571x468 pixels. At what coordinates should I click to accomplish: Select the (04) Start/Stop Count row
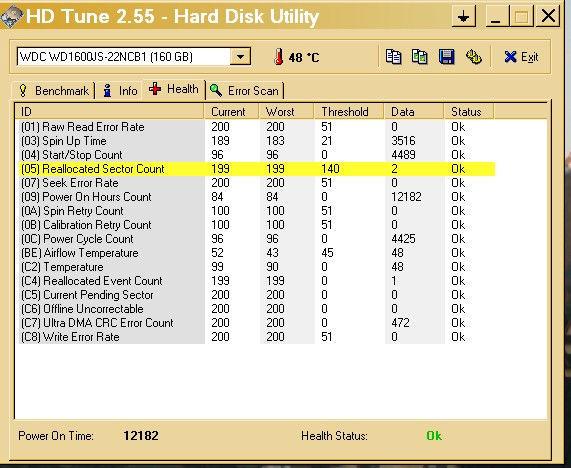click(257, 155)
